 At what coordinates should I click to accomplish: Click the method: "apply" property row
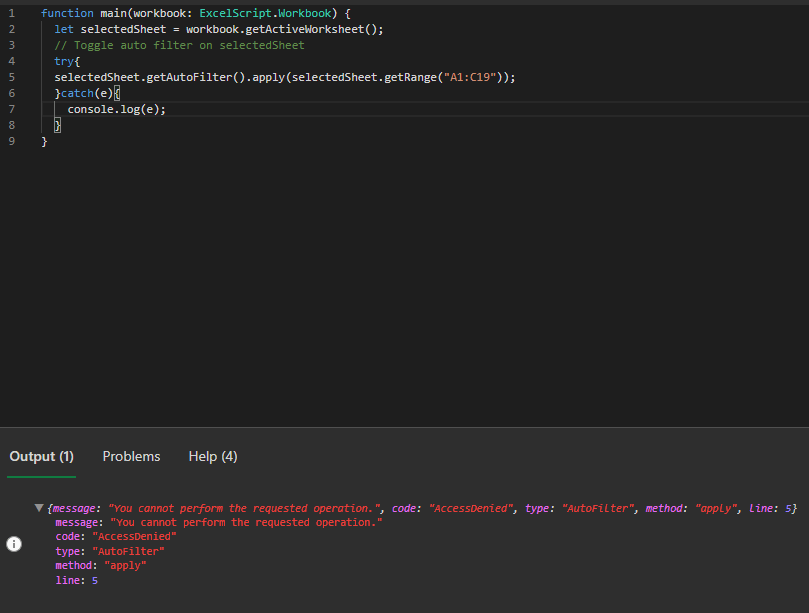pos(101,566)
